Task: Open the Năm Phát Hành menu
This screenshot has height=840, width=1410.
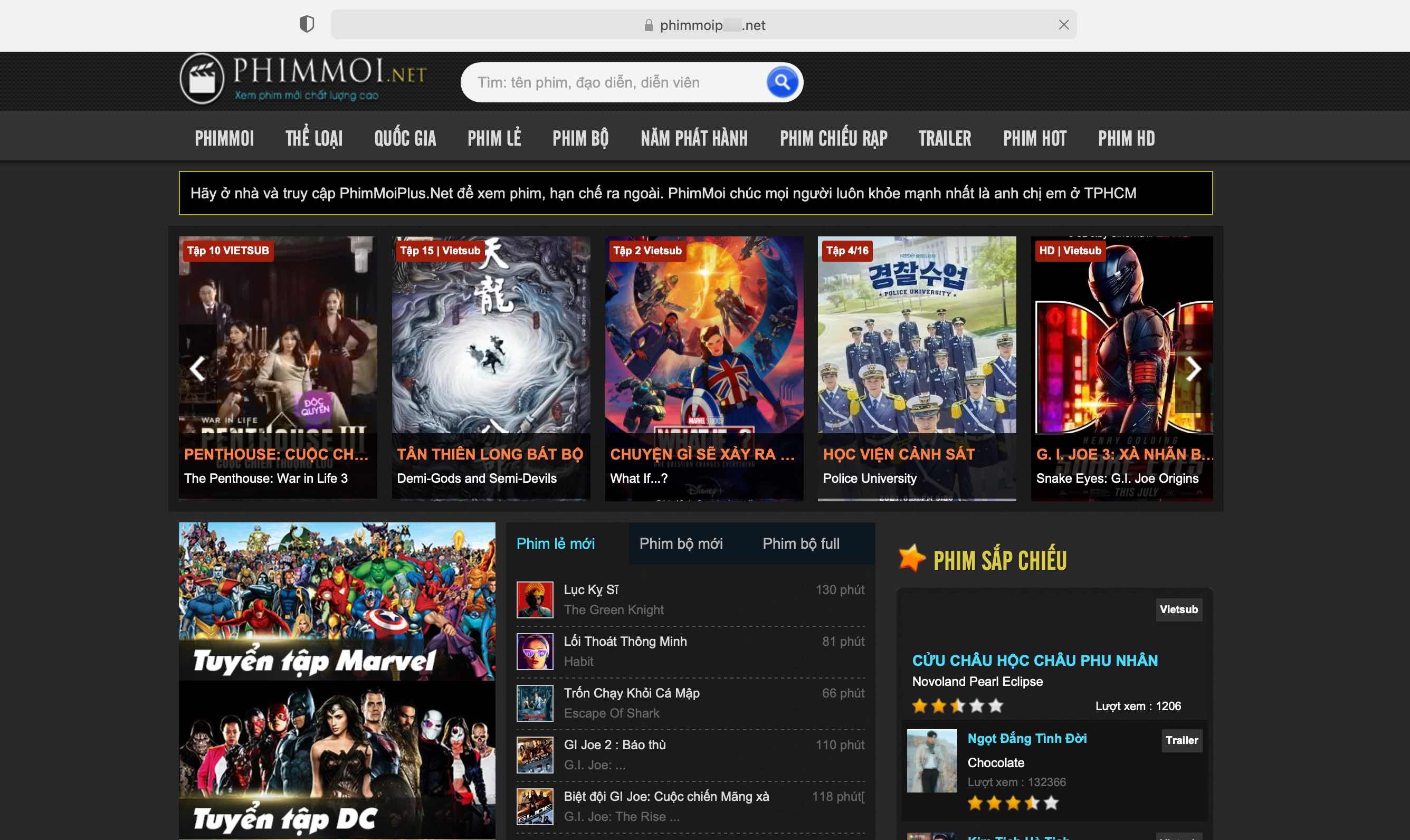Action: point(693,138)
